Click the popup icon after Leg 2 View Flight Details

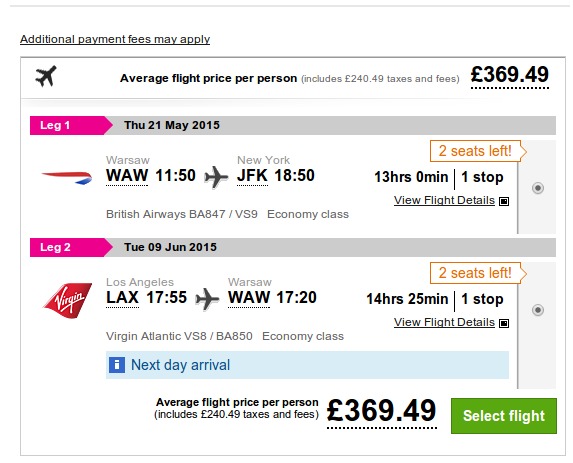tap(504, 323)
